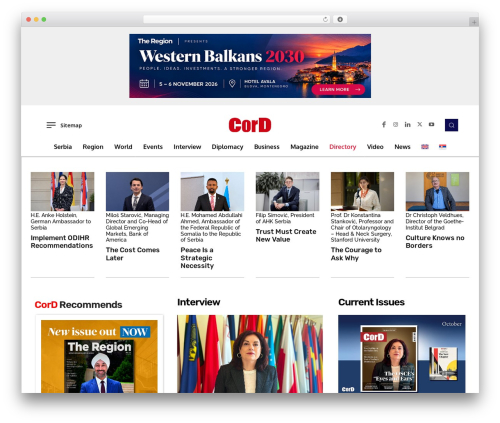Open the World menu item

point(123,147)
